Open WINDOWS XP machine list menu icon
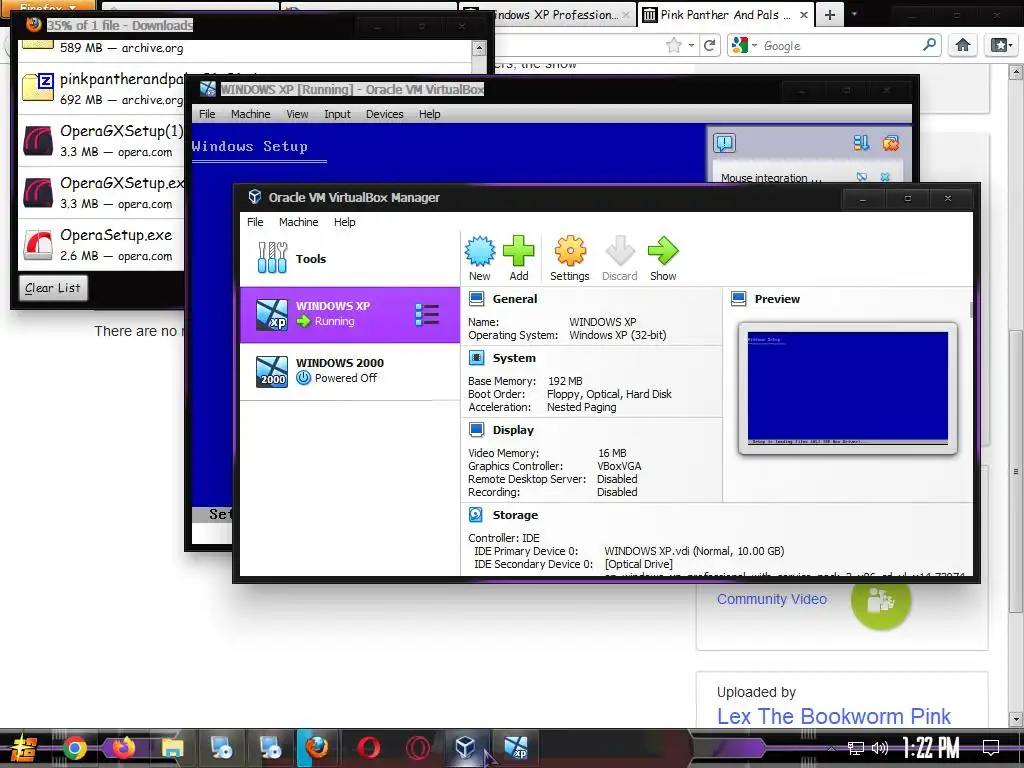This screenshot has width=1024, height=768. click(x=427, y=315)
